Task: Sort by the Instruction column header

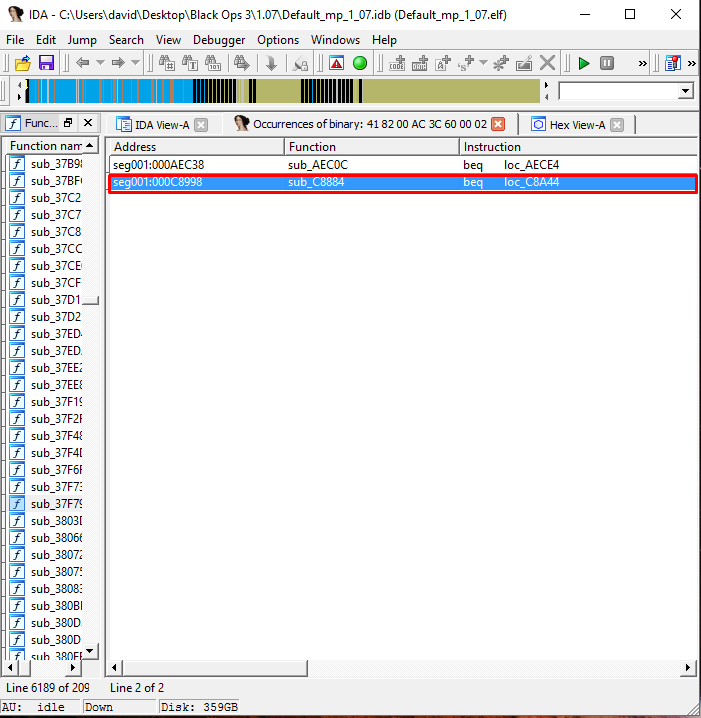Action: pyautogui.click(x=578, y=147)
